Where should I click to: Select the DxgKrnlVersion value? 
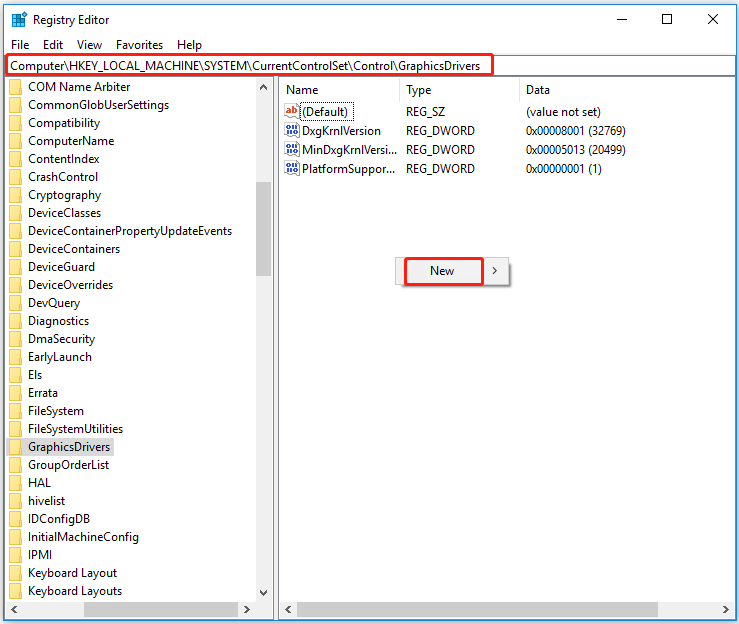[x=341, y=131]
